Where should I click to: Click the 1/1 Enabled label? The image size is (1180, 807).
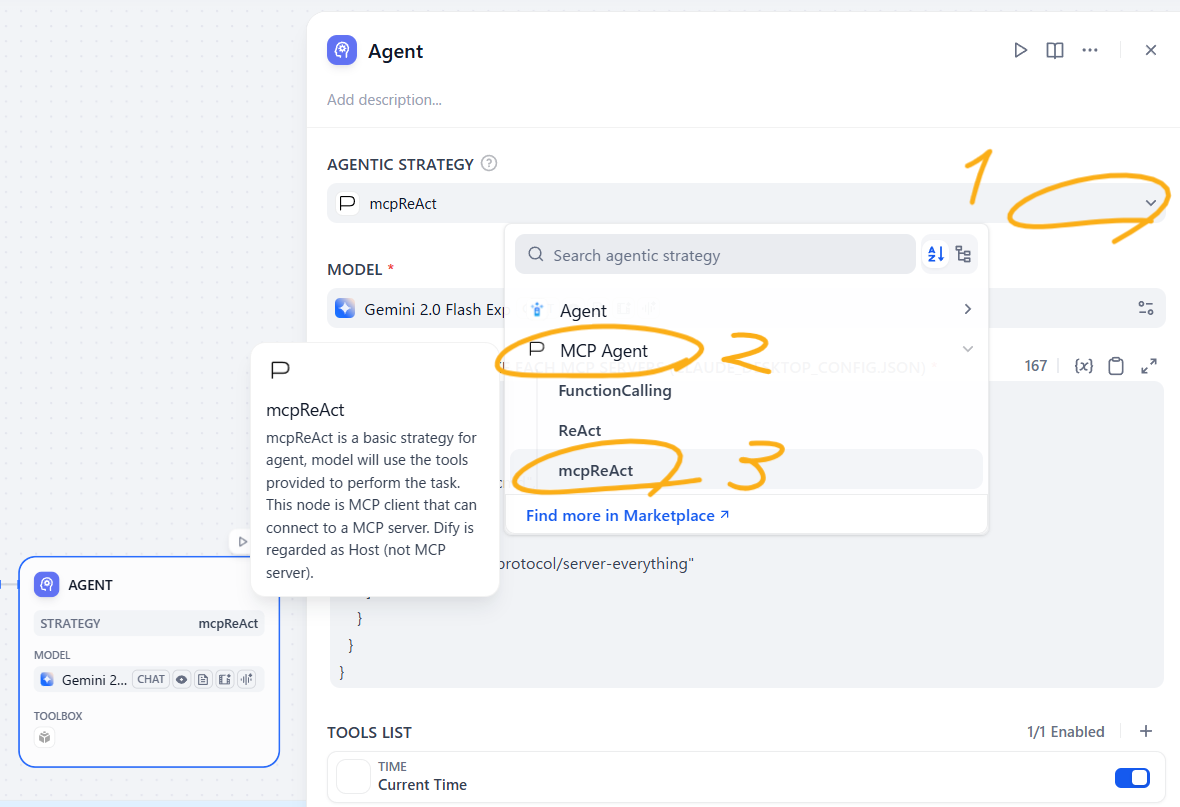point(1066,732)
